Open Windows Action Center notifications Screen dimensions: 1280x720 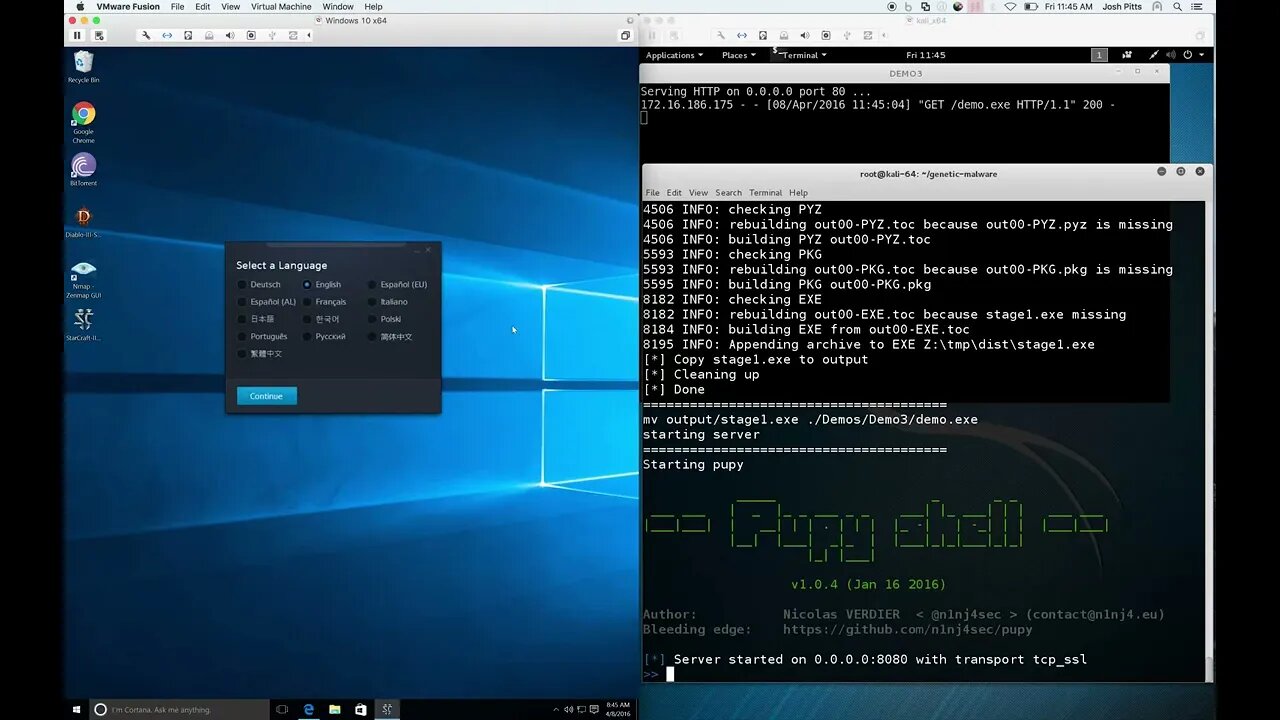point(594,709)
